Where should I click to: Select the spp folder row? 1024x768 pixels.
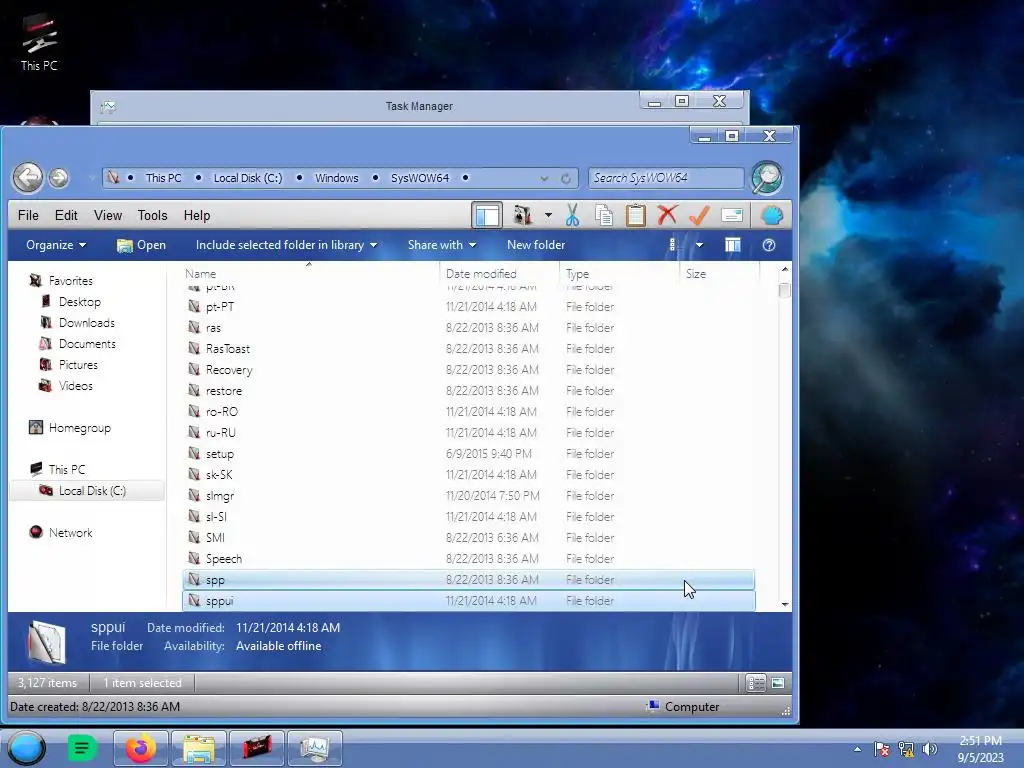coord(468,579)
